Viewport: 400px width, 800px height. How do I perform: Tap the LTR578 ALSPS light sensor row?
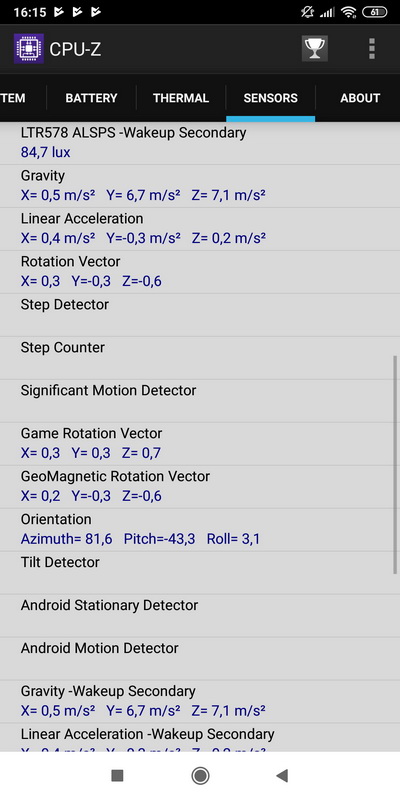point(200,143)
